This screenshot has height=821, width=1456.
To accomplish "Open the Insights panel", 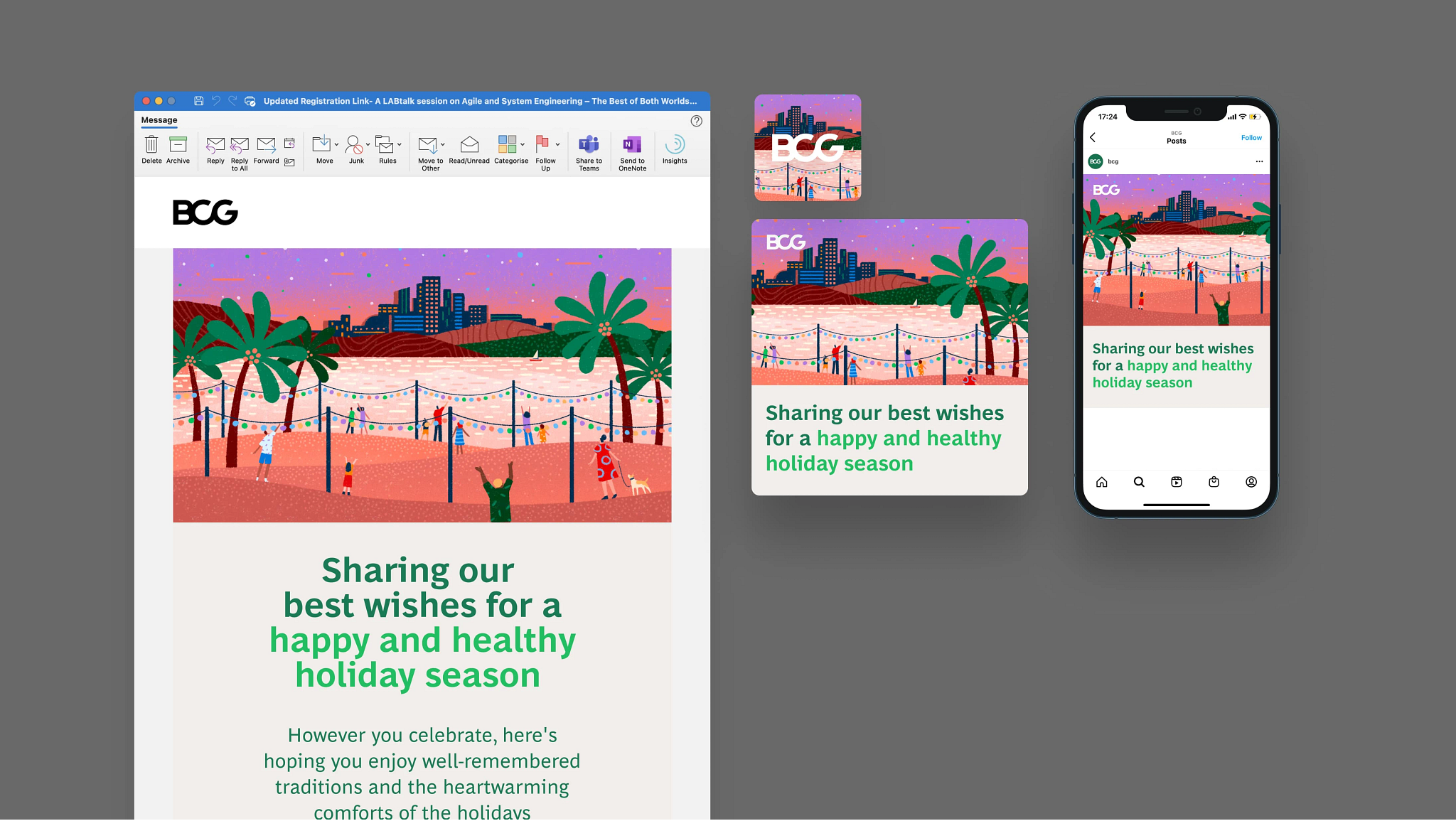I will point(675,145).
